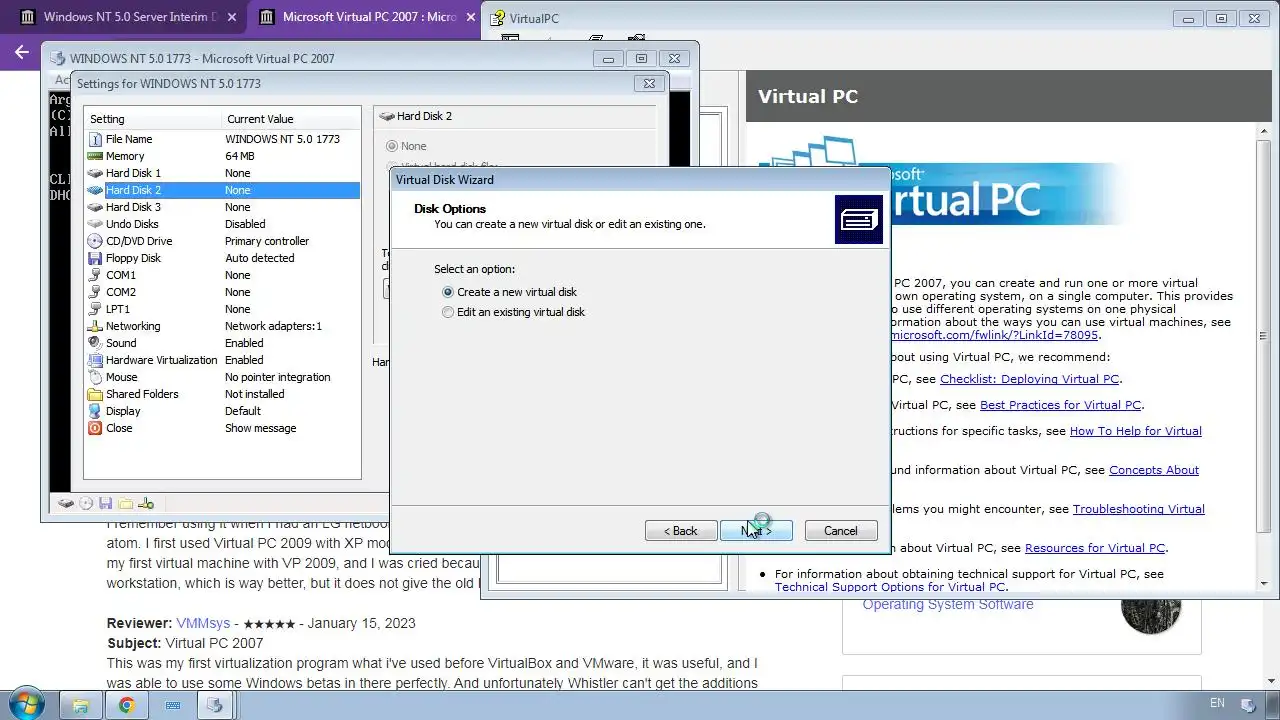Screen dimensions: 1280x720
Task: Click the help window vertical scrollbar down arrow
Action: pos(1264,583)
